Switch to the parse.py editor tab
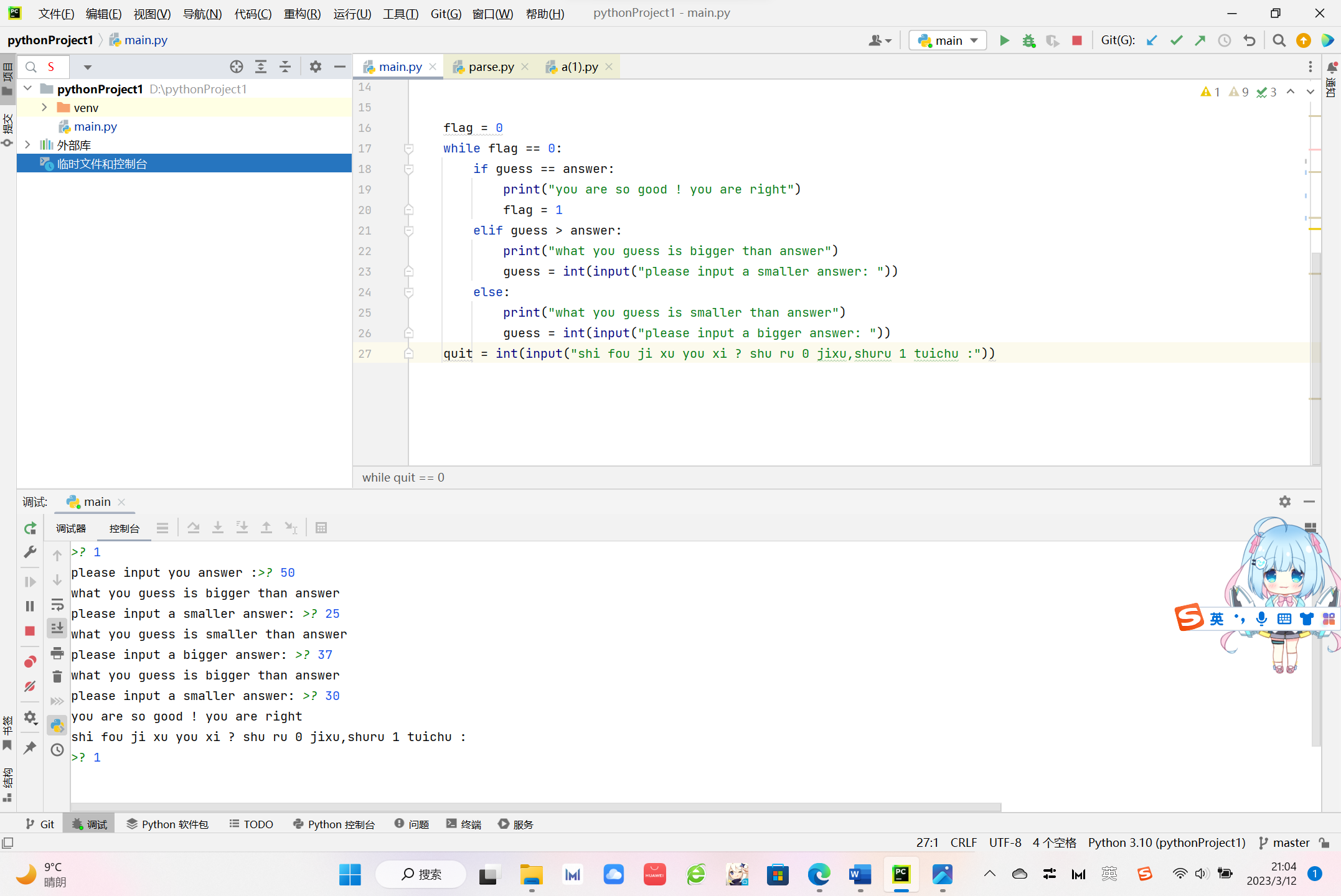Image resolution: width=1341 pixels, height=896 pixels. tap(491, 67)
